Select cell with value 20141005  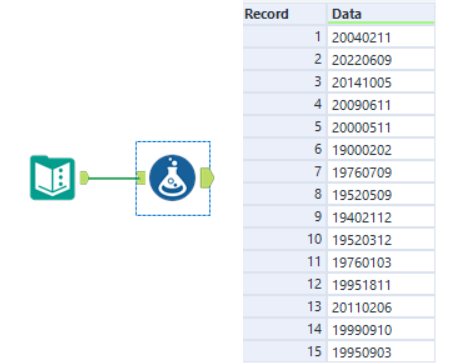[381, 82]
